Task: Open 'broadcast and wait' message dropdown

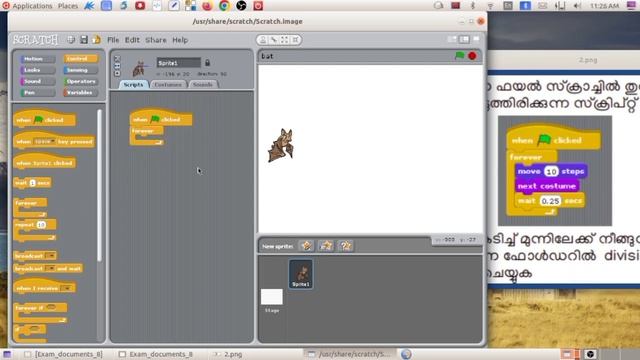Action: tap(51, 269)
